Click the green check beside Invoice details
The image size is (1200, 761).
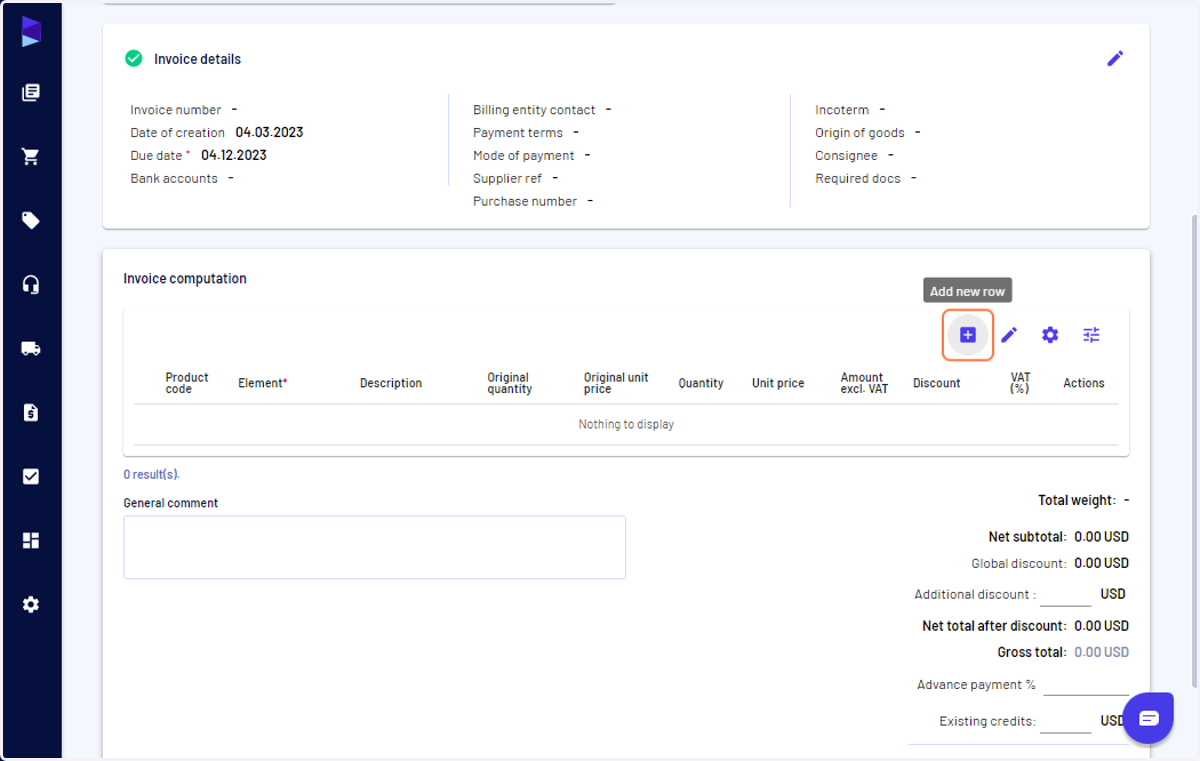click(x=133, y=59)
